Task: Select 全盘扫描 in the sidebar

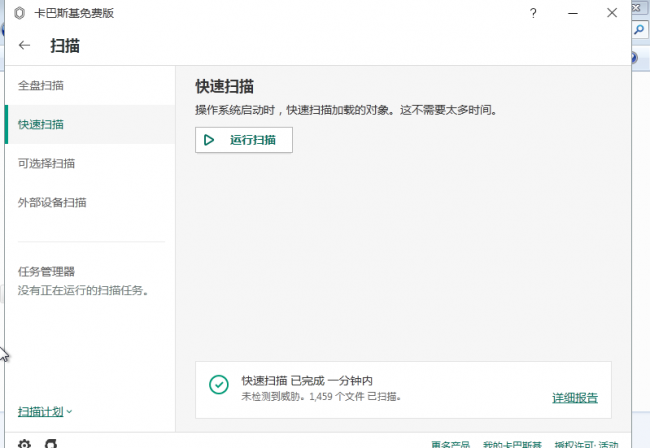Action: tap(90, 85)
